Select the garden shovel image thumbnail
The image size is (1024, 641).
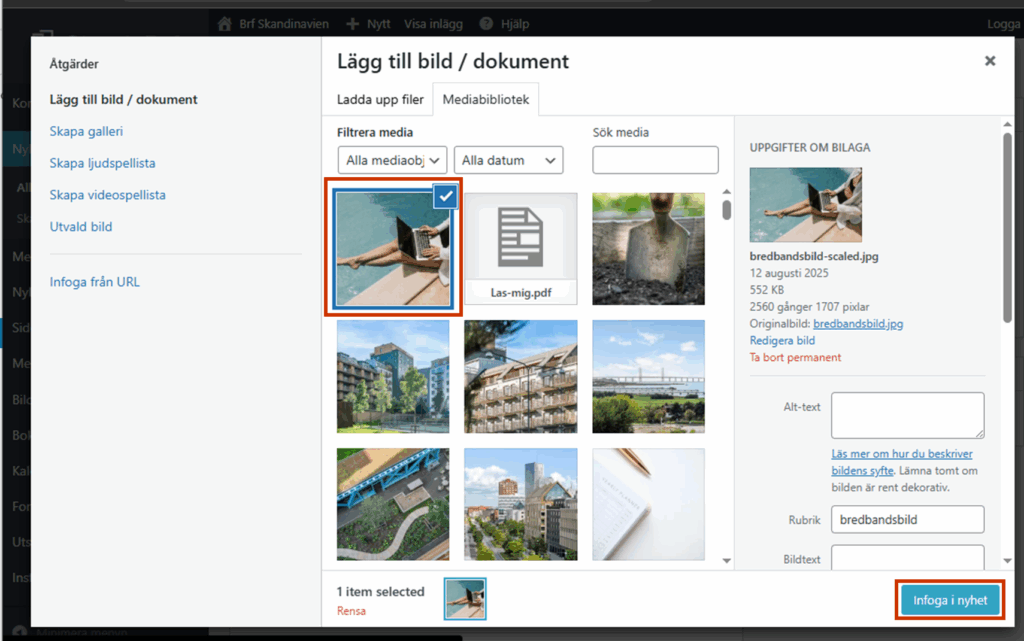(648, 249)
